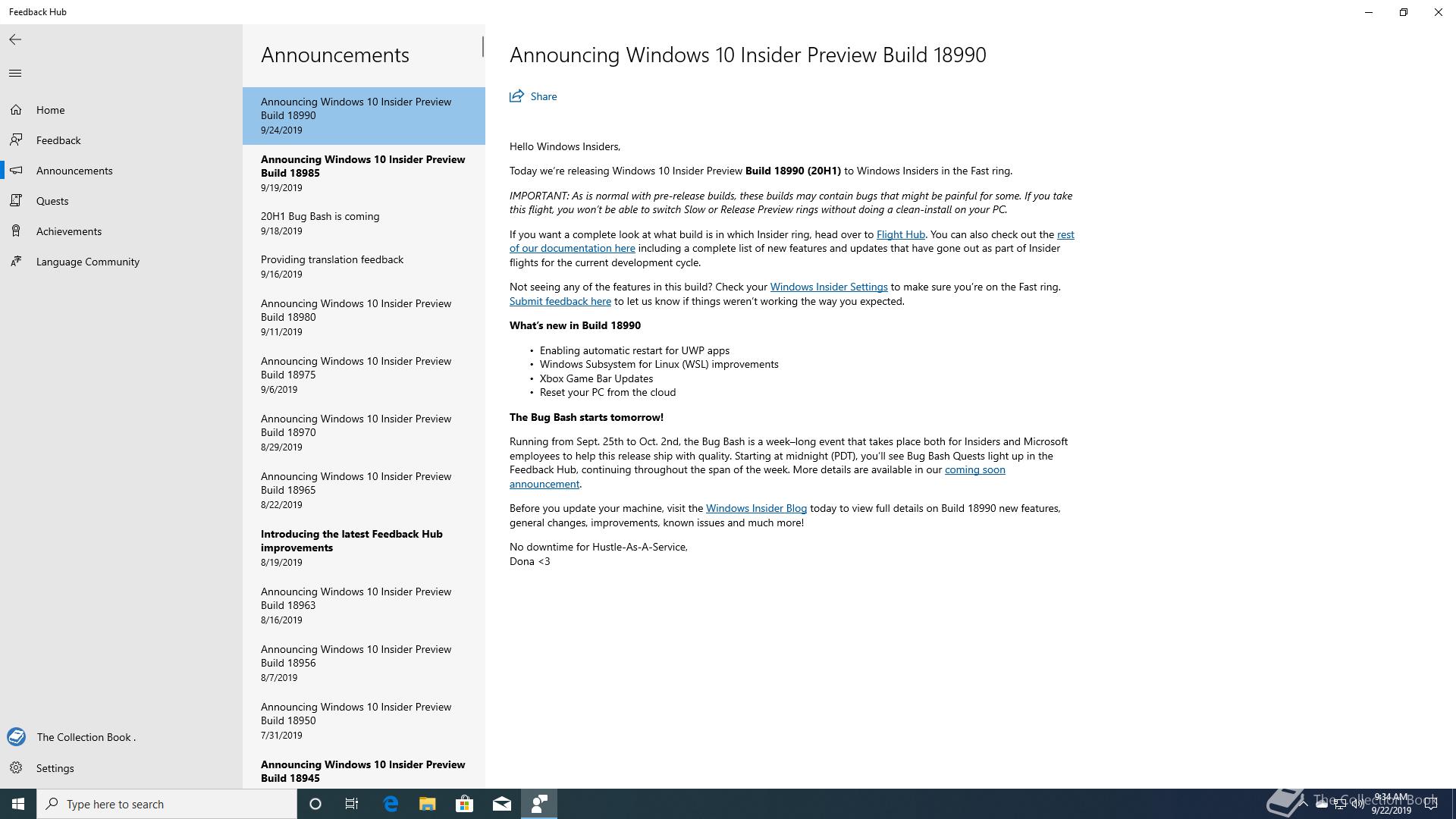Open Build 18945 announcement
The image size is (1456, 819).
(x=364, y=770)
